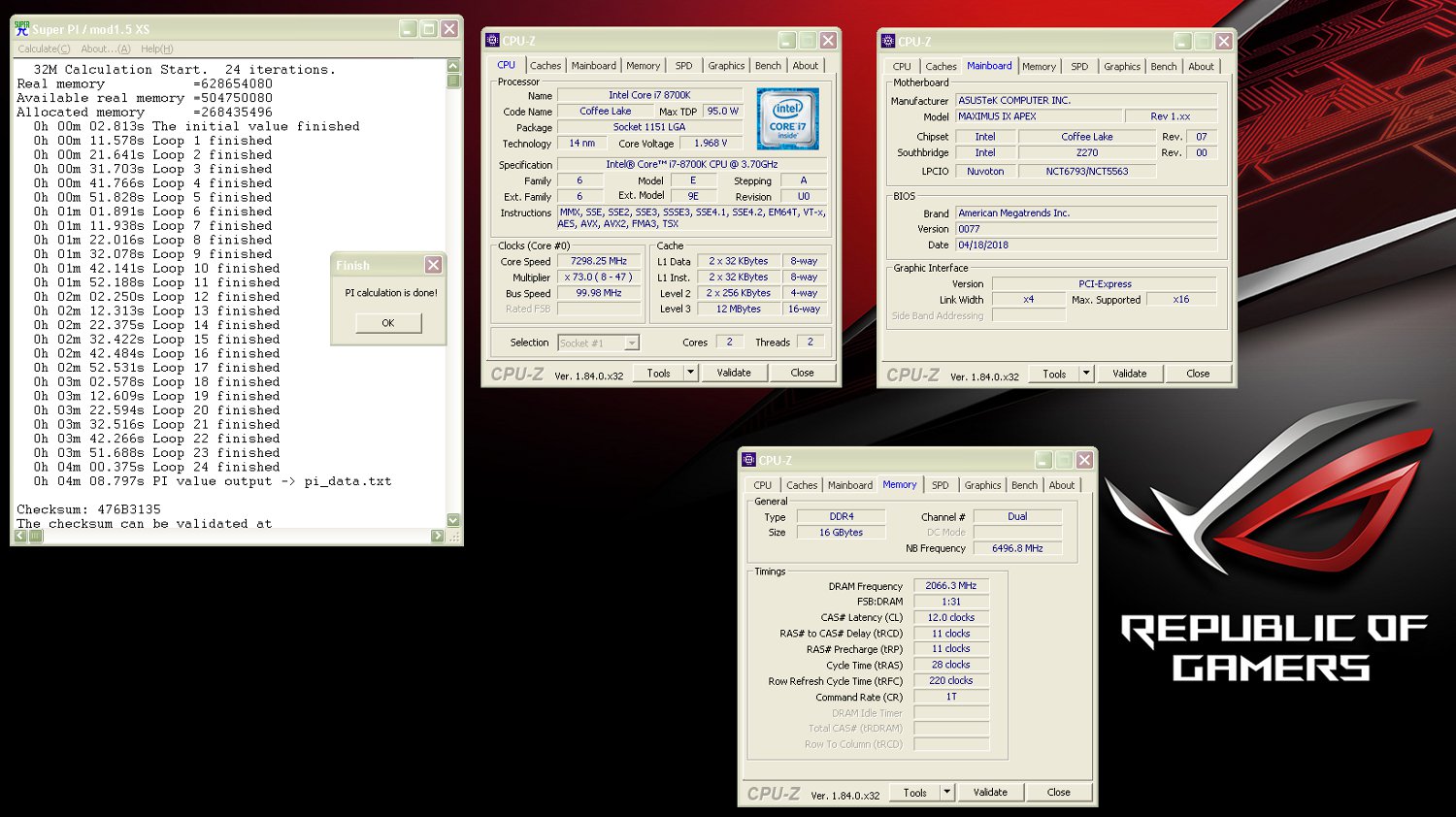Open Memory tab in Mainboard window
The image size is (1456, 817).
coord(1039,67)
